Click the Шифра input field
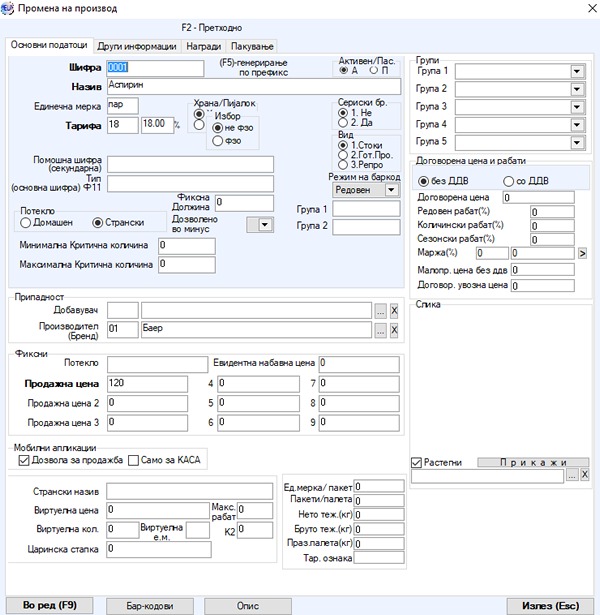The image size is (600, 615). pyautogui.click(x=155, y=68)
